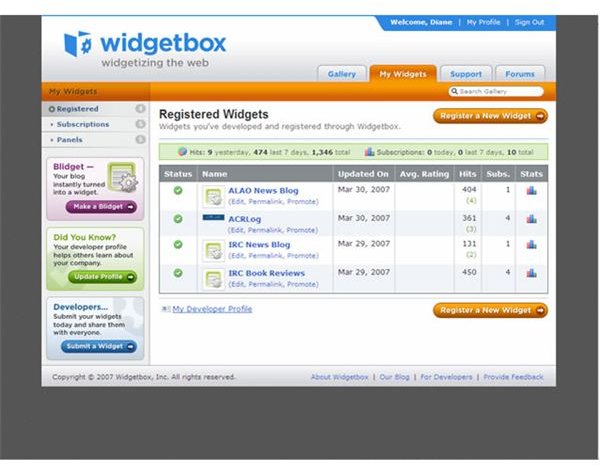The image size is (600, 465).
Task: Click the Make a Blidget button
Action: pos(101,207)
